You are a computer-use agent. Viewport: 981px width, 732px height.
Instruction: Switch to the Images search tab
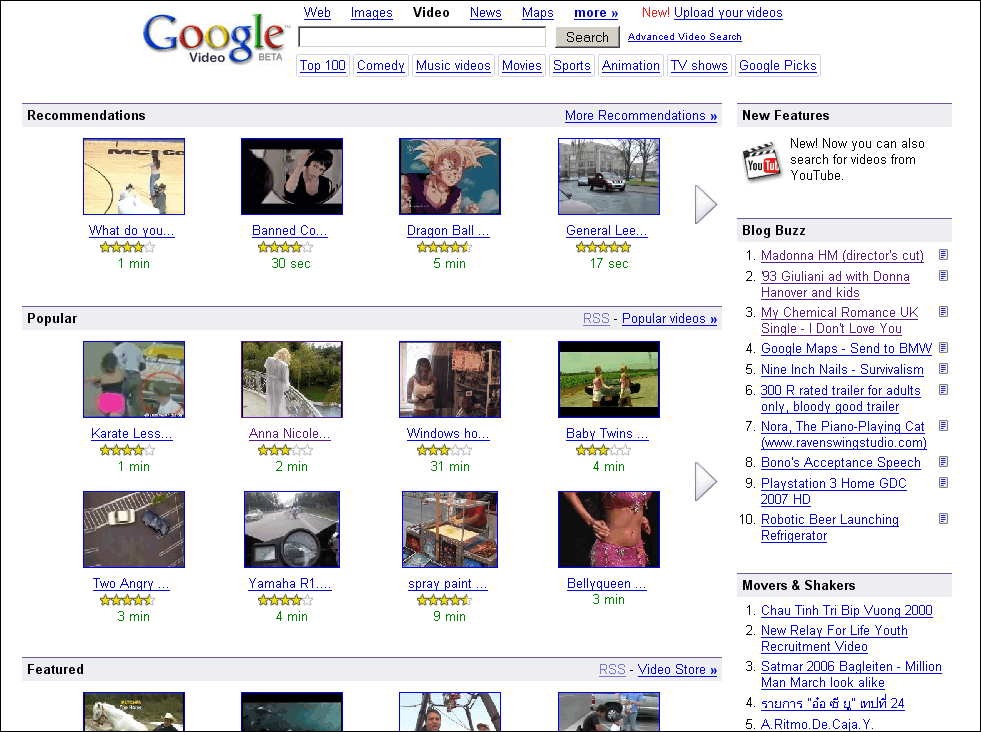point(372,13)
